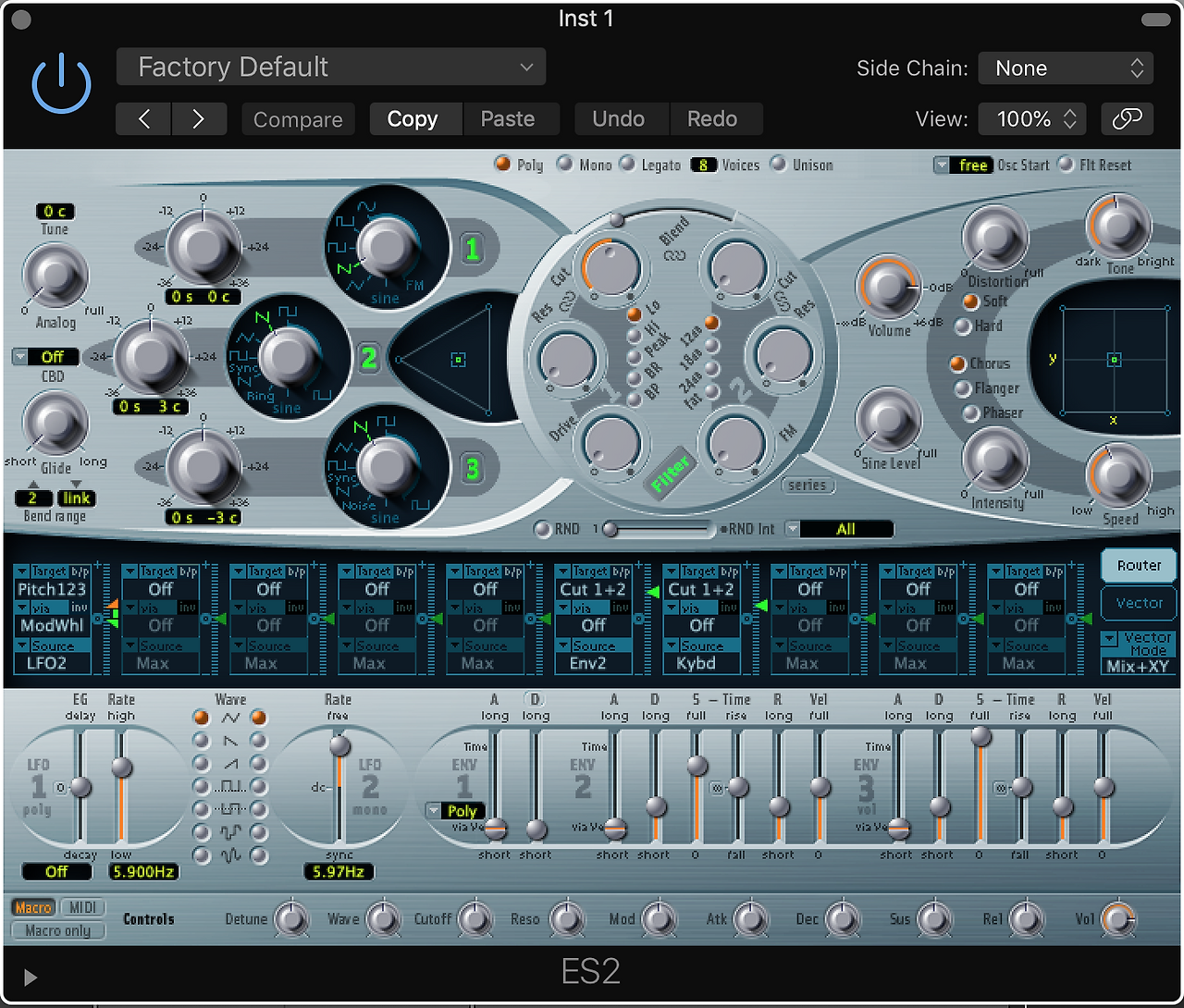Open the Pitch123 target menu in router
Screen dimensions: 1184x1008
coord(52,589)
